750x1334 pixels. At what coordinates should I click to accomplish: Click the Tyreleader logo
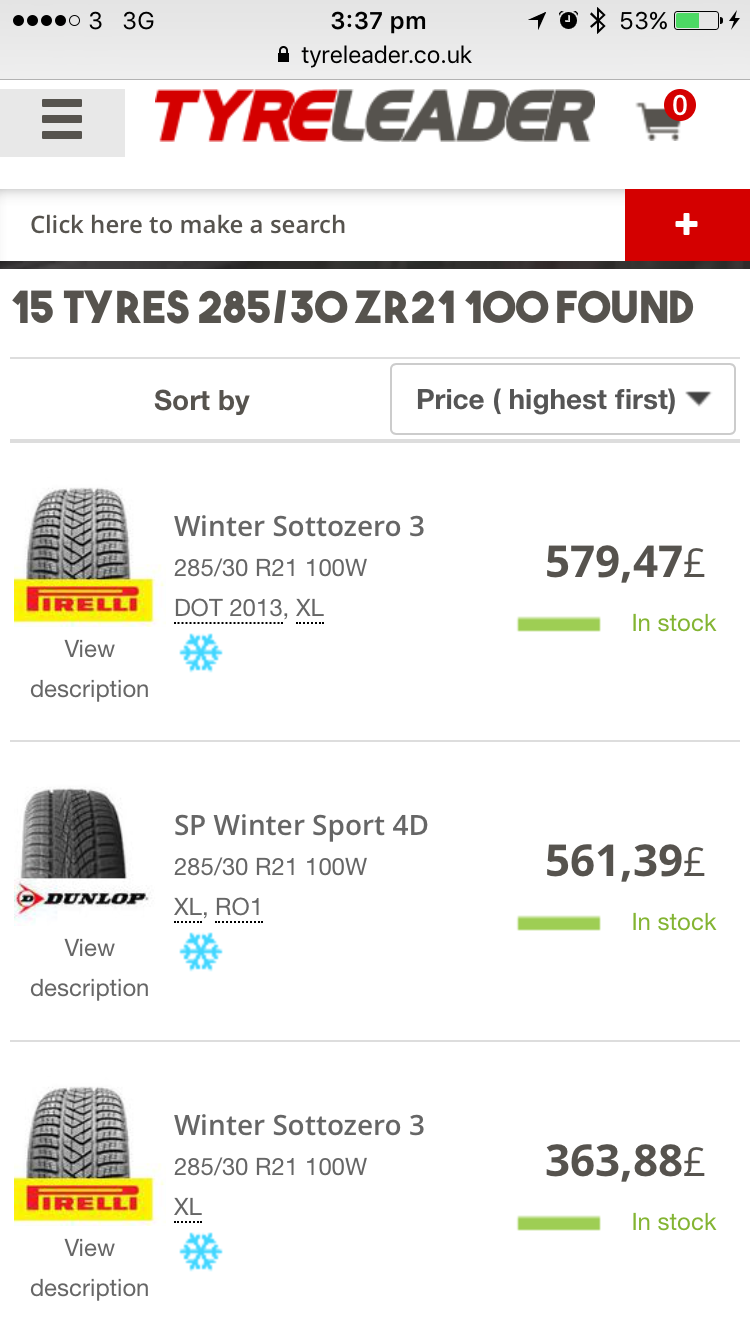click(x=375, y=119)
